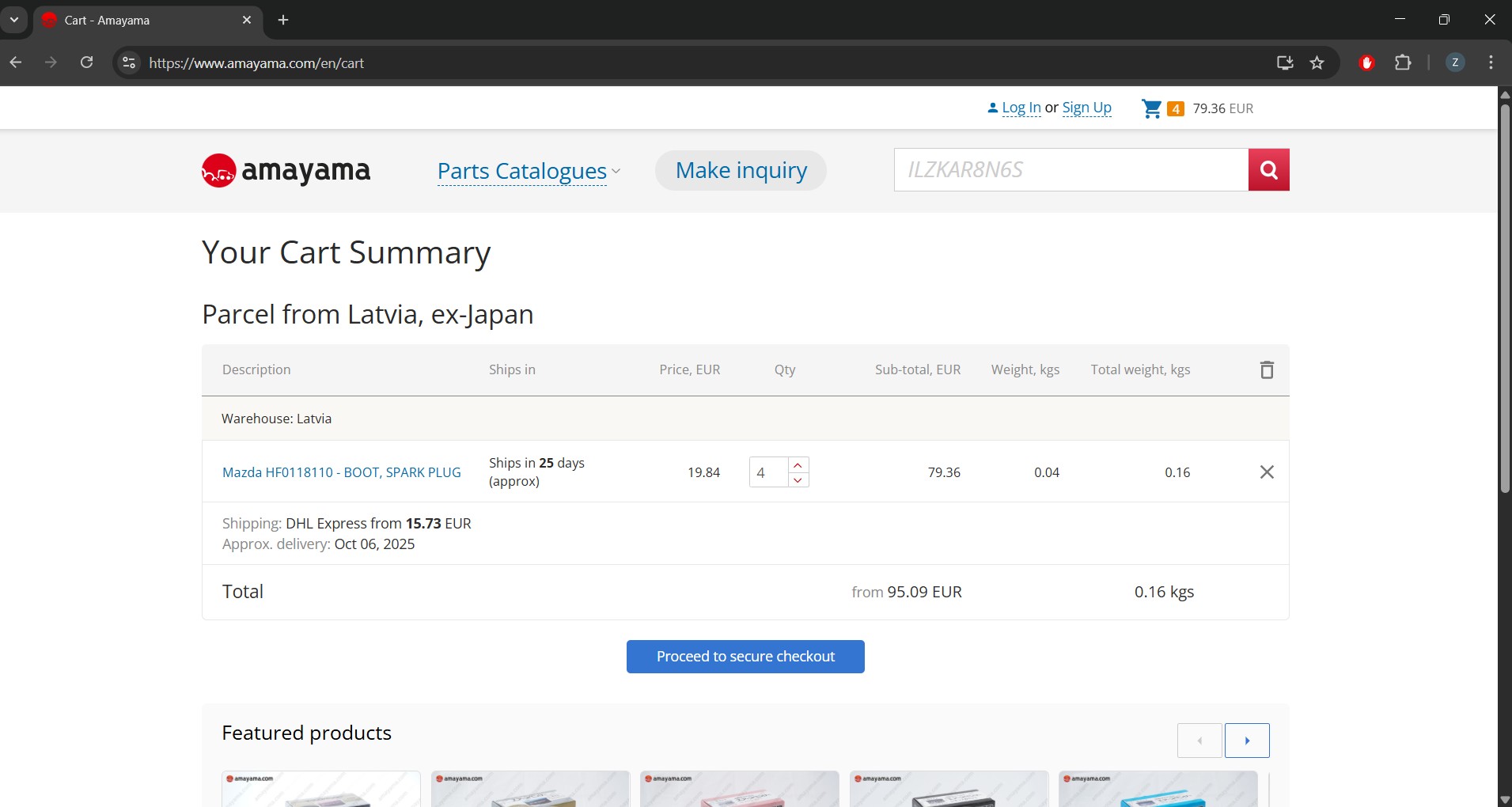
Task: Click Proceed to secure checkout
Action: 745,657
